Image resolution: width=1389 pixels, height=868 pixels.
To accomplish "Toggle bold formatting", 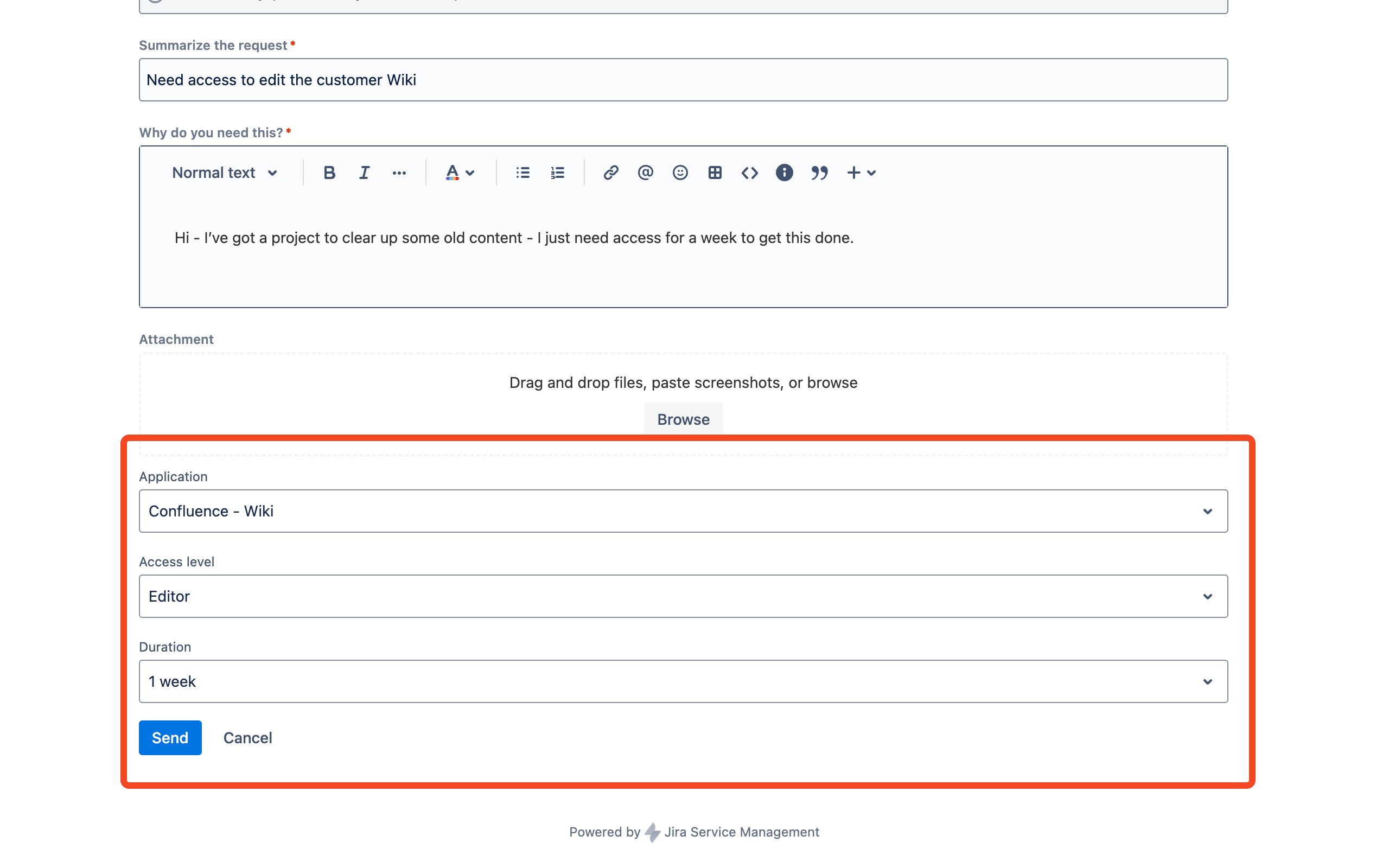I will coord(329,173).
